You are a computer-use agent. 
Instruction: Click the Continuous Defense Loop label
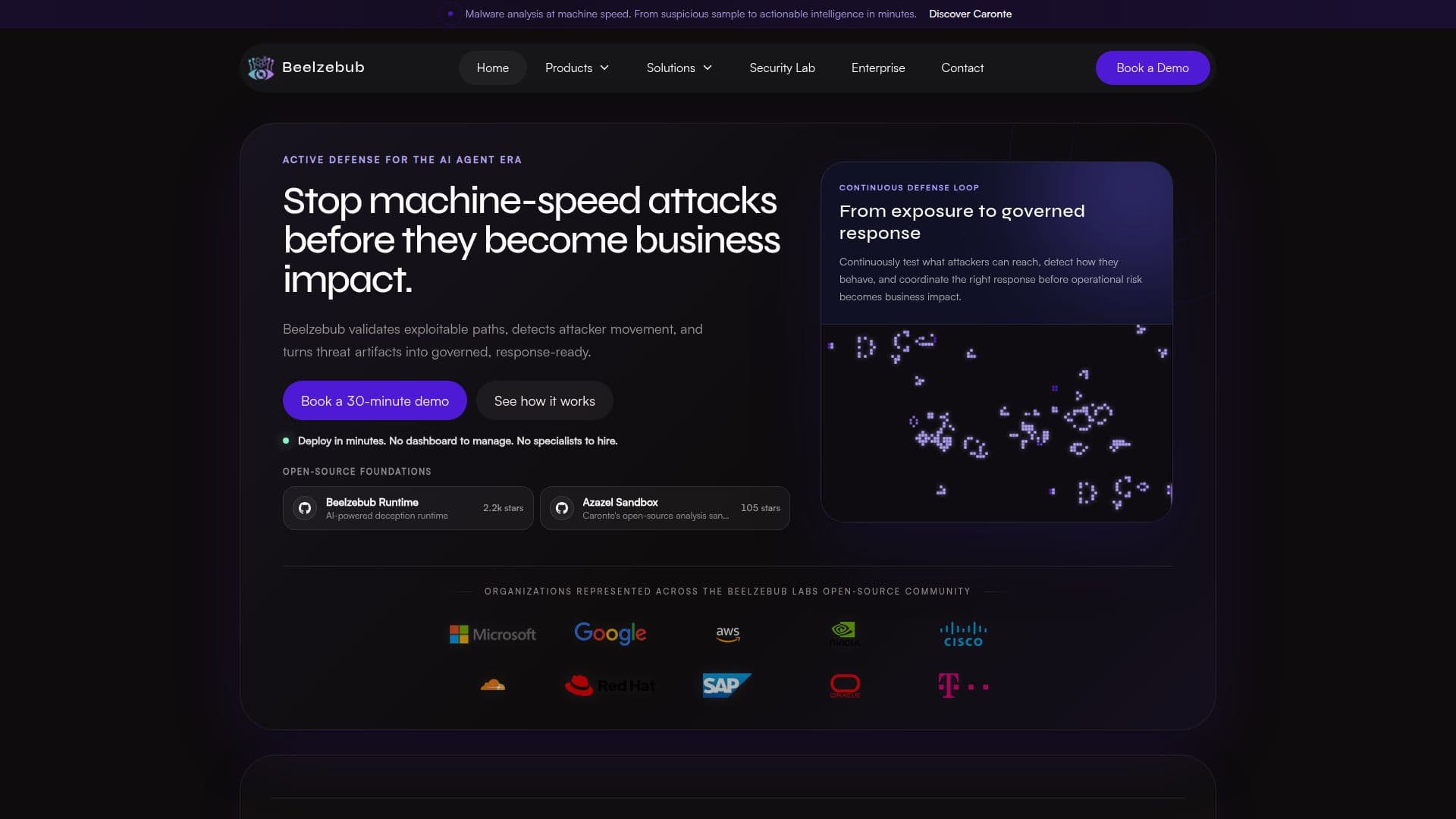point(909,187)
